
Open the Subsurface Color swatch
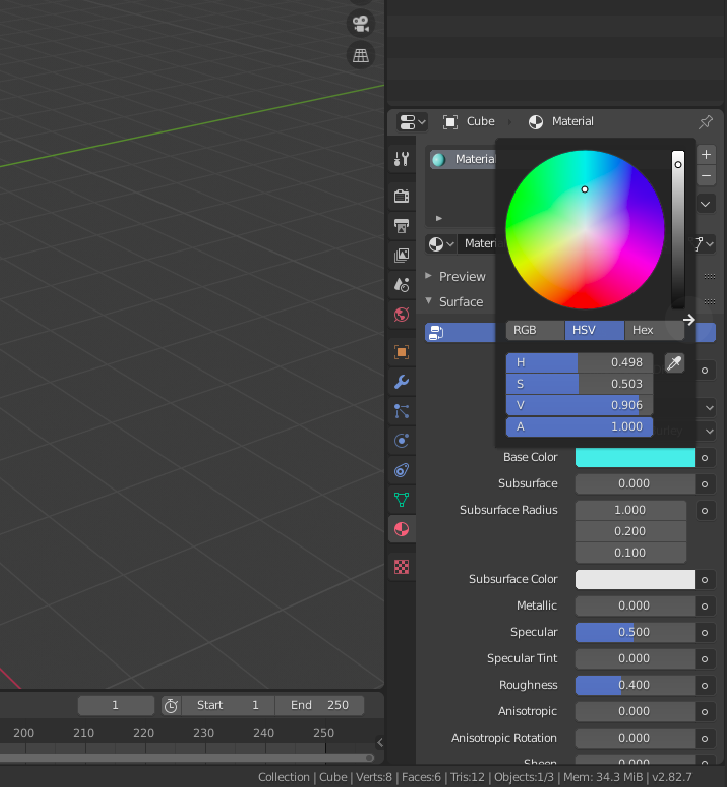(x=635, y=579)
